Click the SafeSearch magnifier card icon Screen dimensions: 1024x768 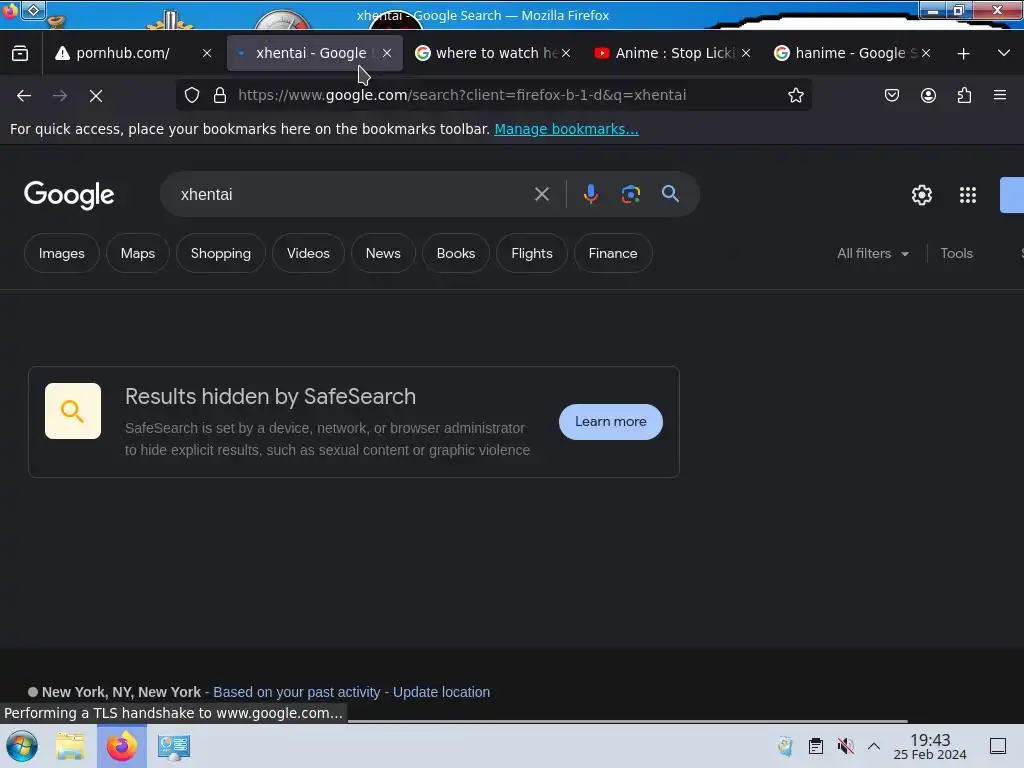click(x=73, y=411)
